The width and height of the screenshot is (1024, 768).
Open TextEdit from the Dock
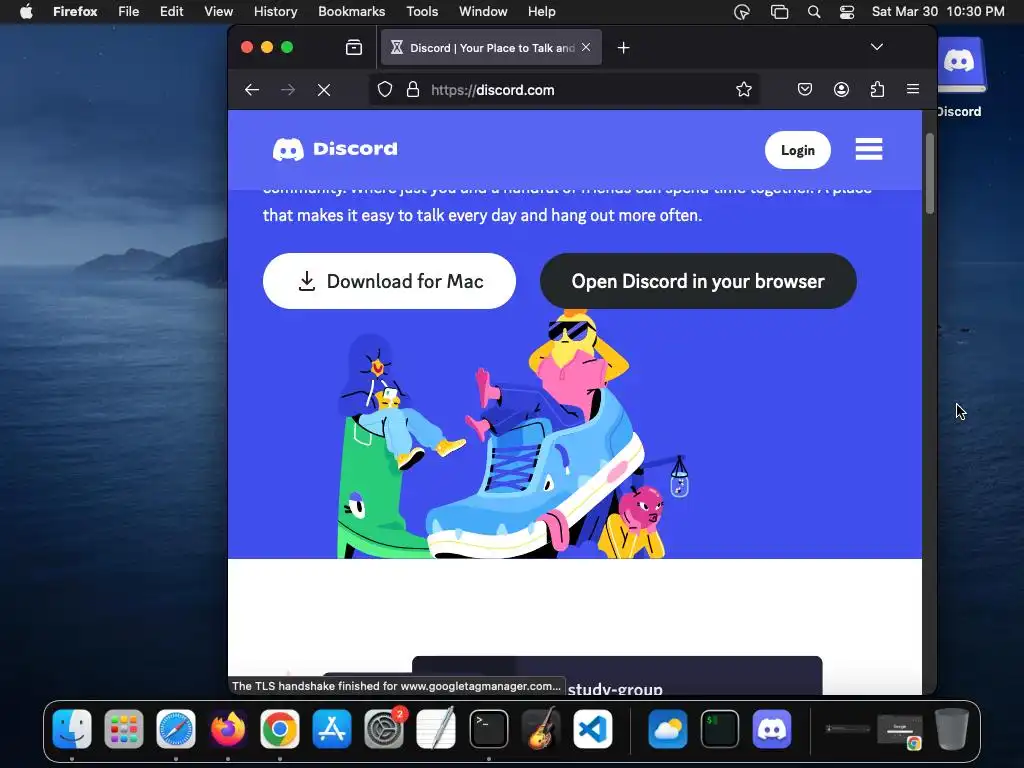[436, 729]
